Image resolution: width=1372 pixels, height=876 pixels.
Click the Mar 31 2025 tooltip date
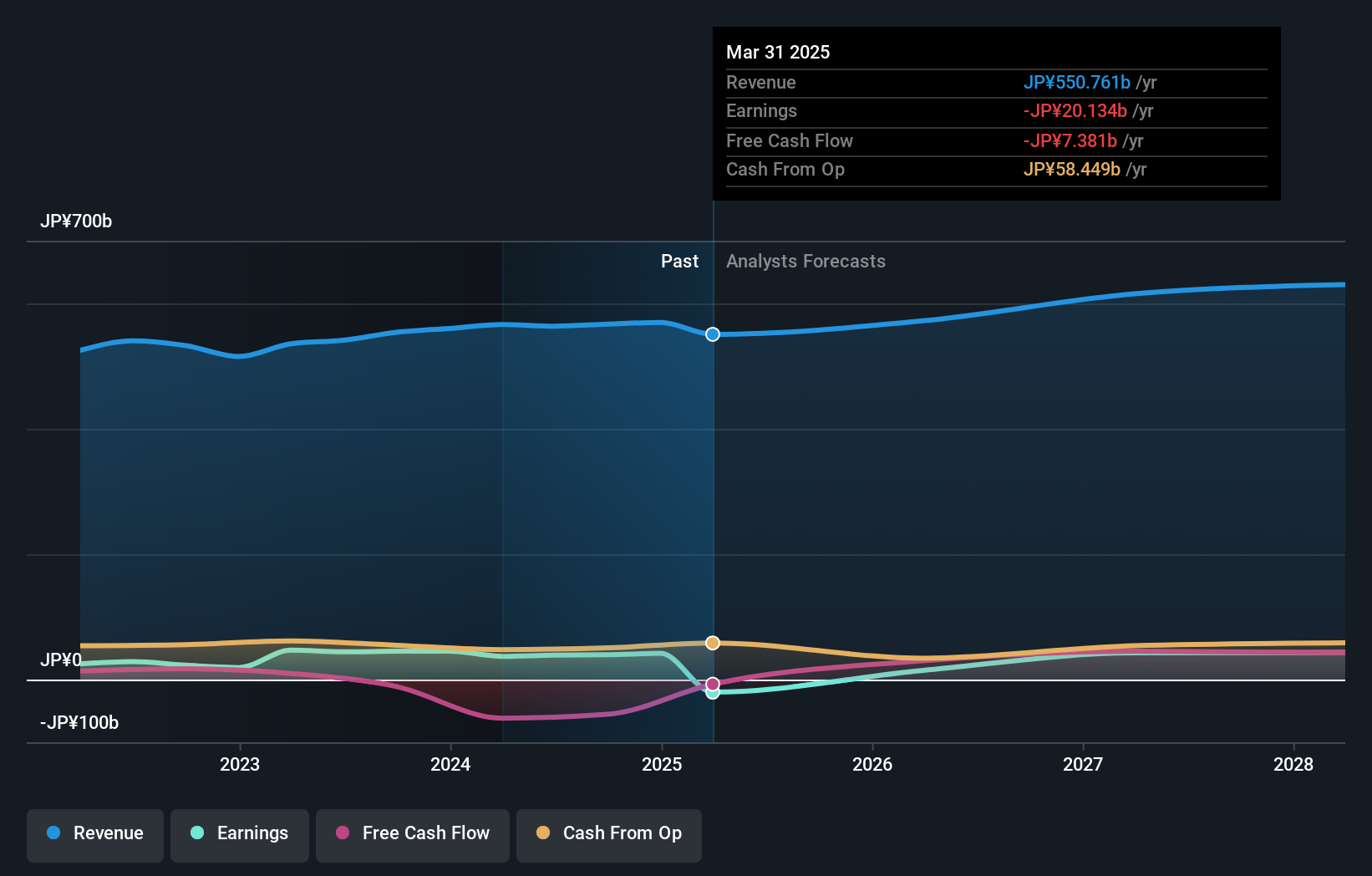(x=778, y=52)
